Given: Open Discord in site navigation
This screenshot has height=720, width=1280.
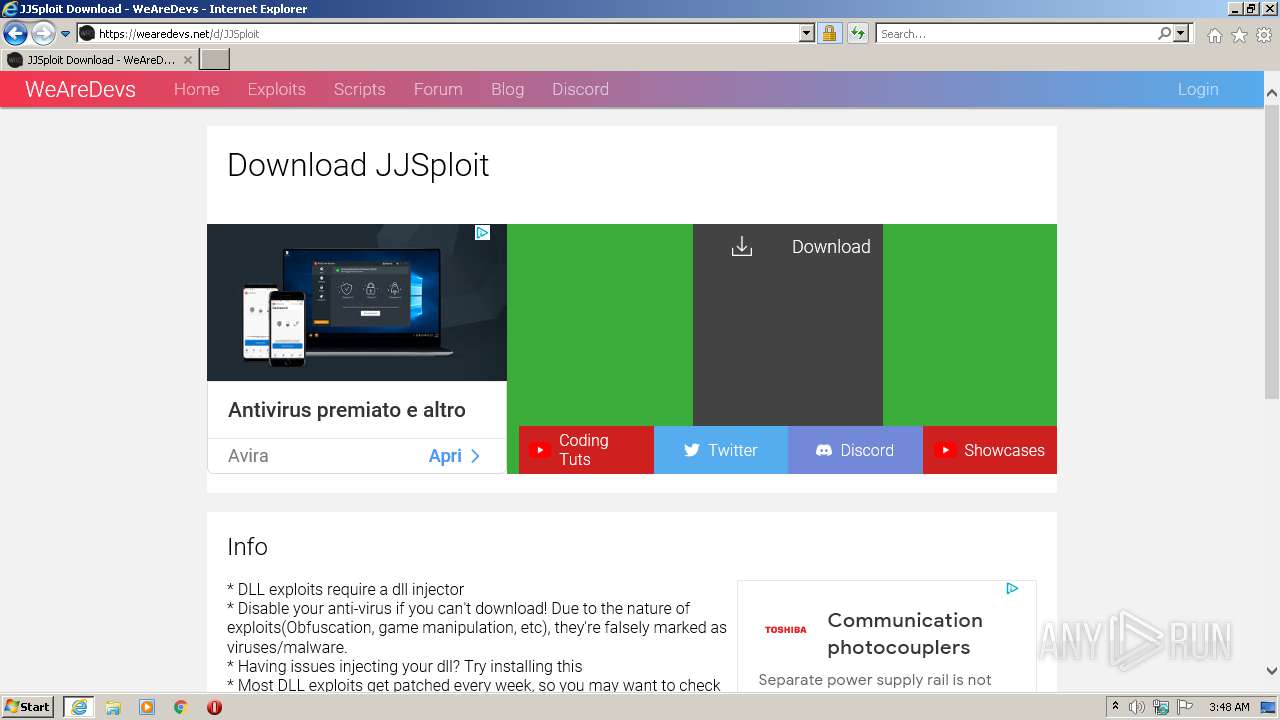Looking at the screenshot, I should 580,89.
